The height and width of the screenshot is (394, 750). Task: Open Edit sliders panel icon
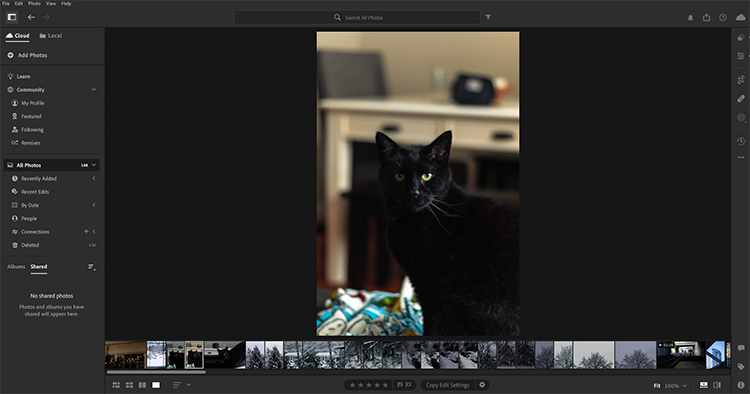click(x=741, y=56)
